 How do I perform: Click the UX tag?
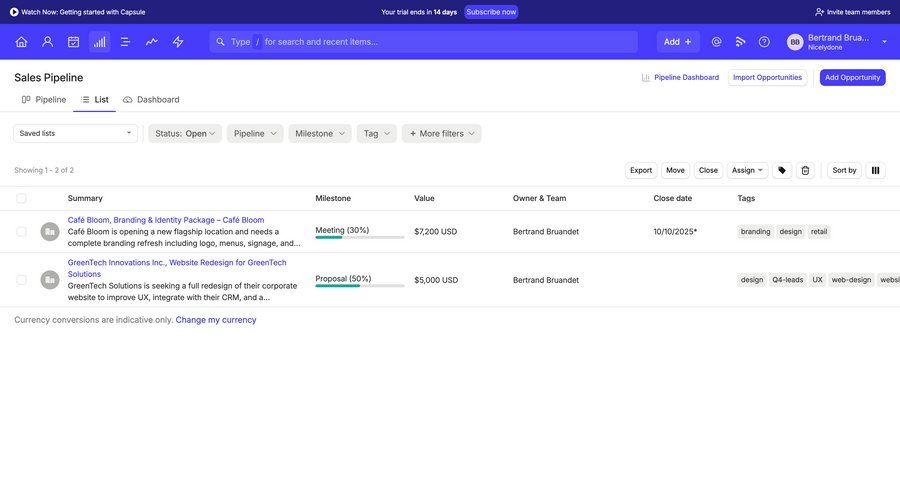[817, 280]
